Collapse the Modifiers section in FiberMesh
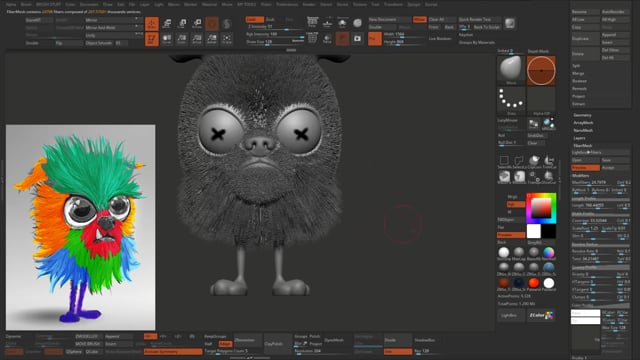The width and height of the screenshot is (640, 360). click(x=580, y=176)
